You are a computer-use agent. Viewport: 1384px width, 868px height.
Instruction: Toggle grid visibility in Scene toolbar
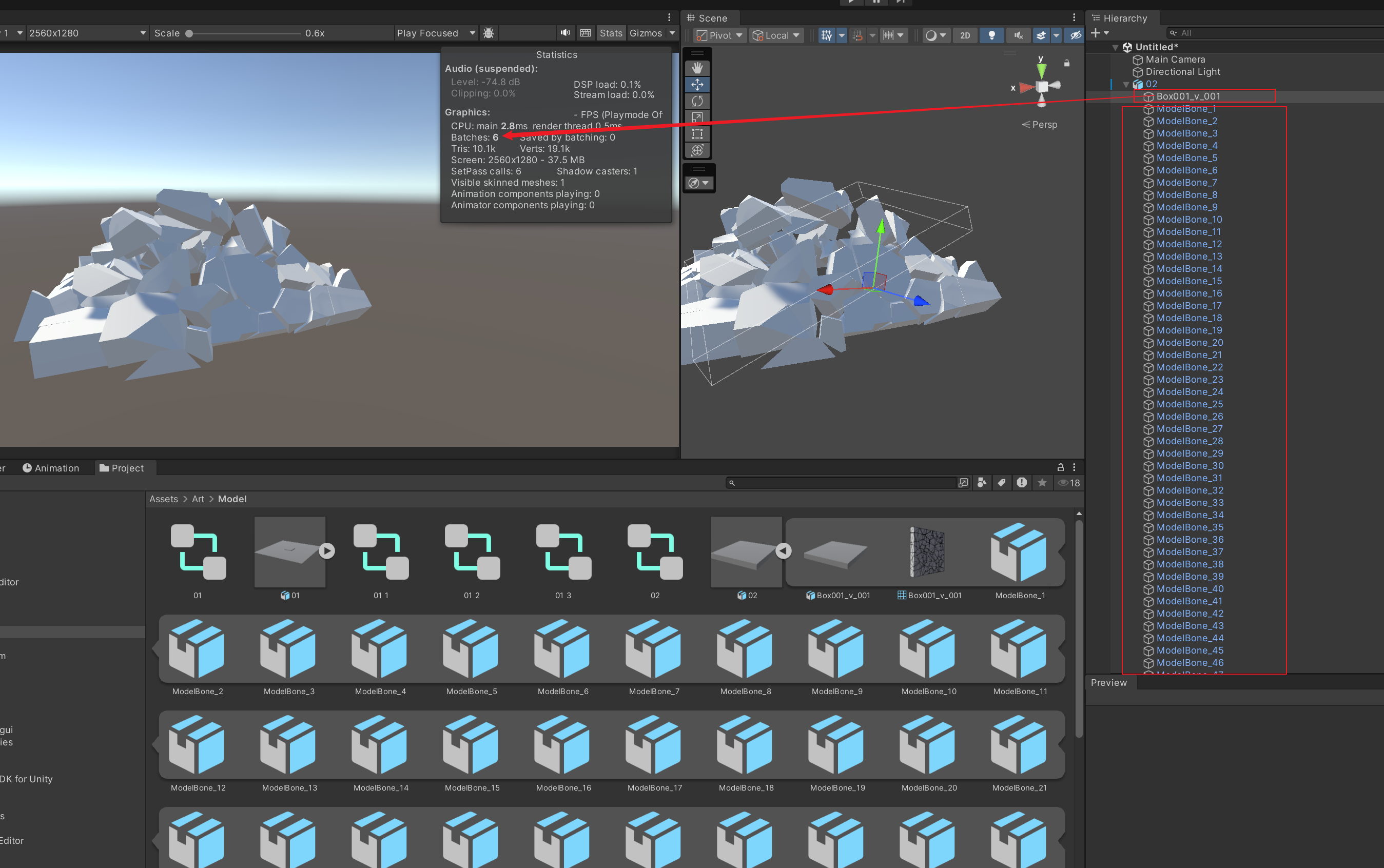pyautogui.click(x=826, y=35)
